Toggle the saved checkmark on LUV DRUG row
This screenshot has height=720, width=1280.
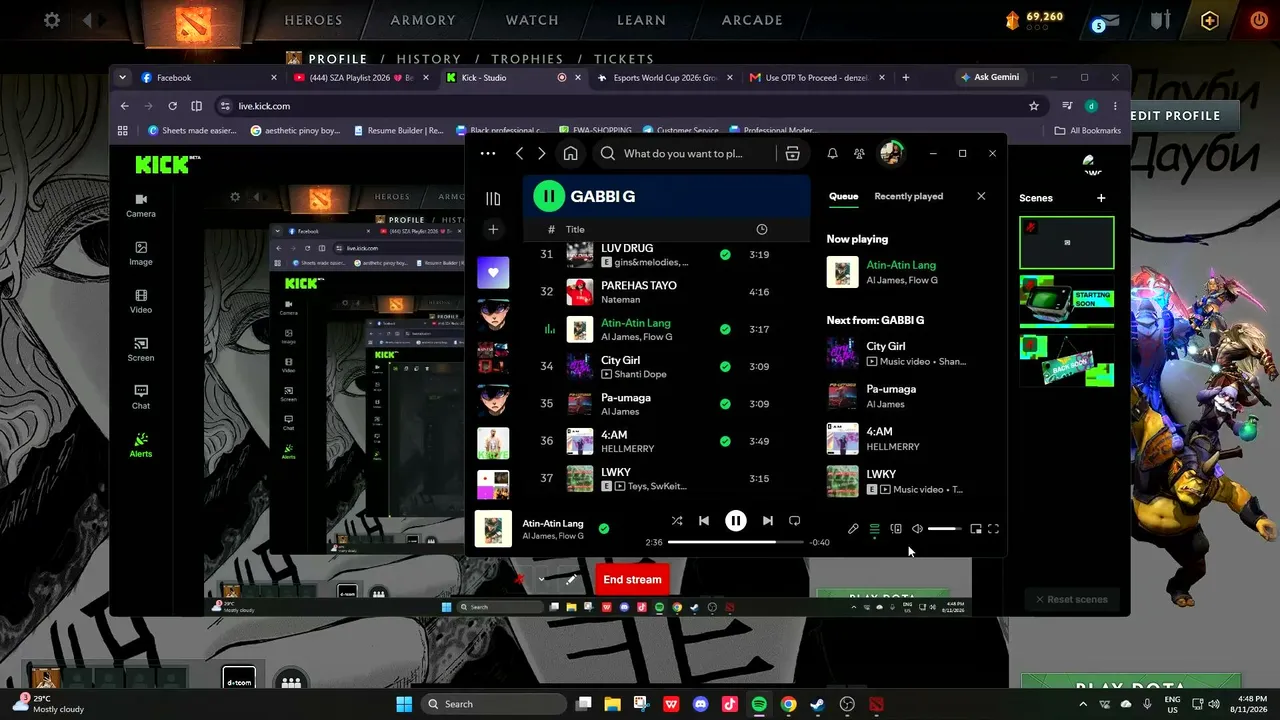[725, 255]
